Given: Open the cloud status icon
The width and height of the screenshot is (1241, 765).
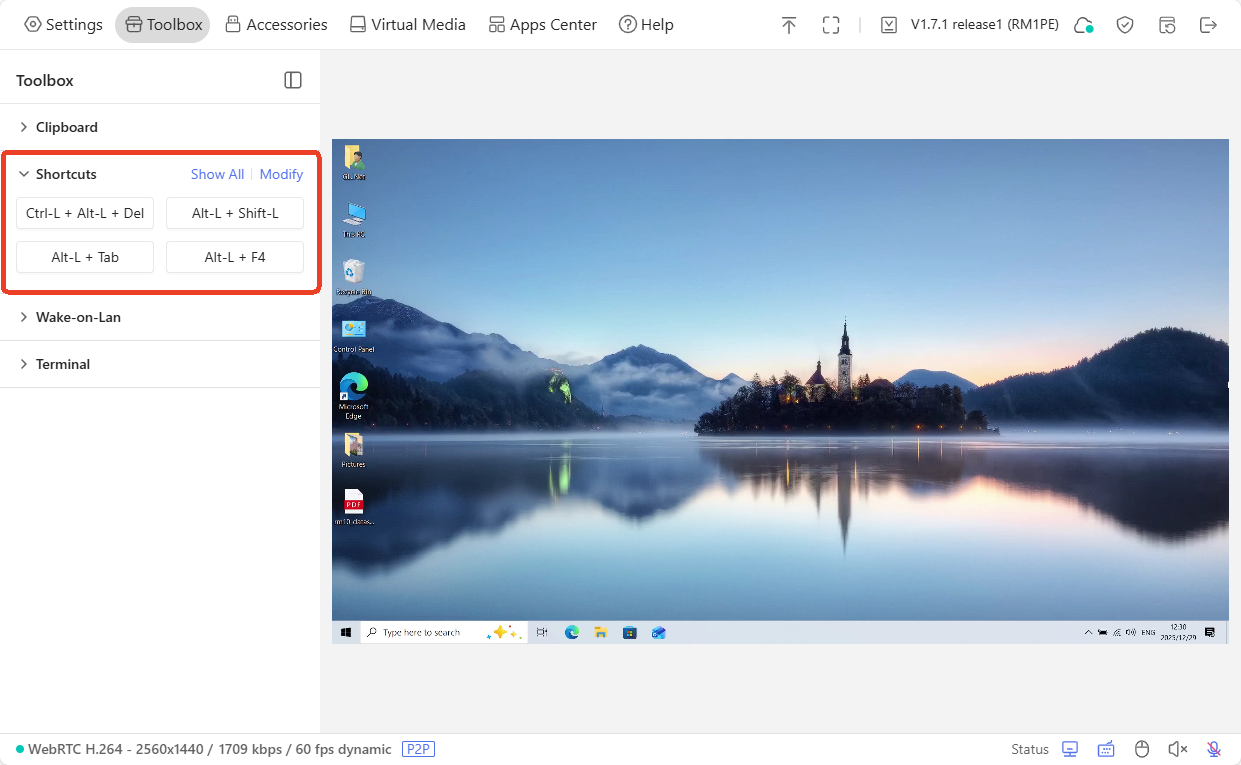Looking at the screenshot, I should [x=1083, y=26].
